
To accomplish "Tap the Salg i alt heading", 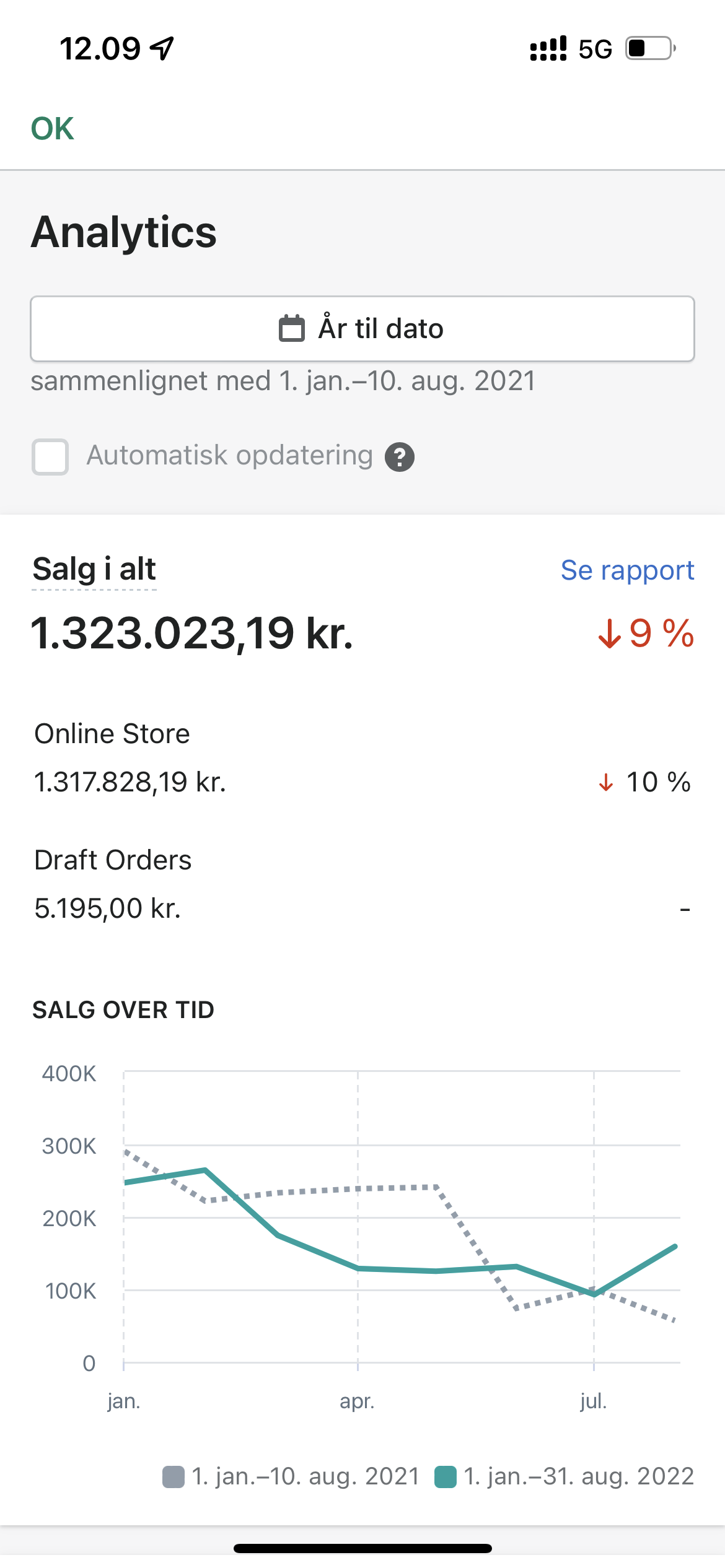I will [x=94, y=569].
